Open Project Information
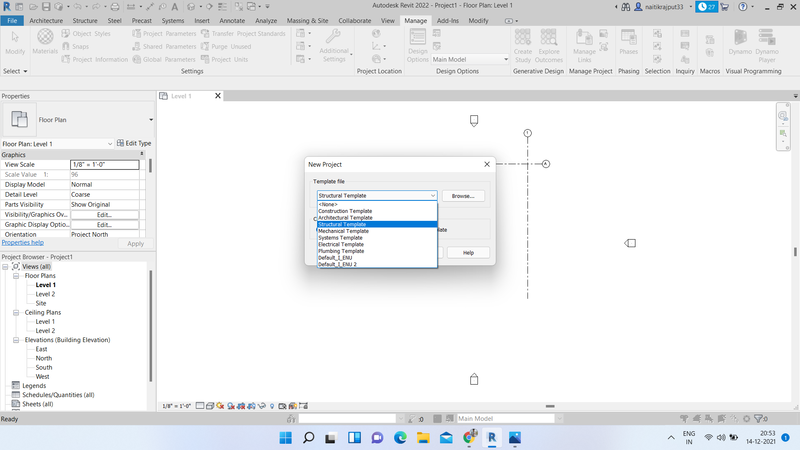Viewport: 800px width, 450px height. (x=94, y=59)
